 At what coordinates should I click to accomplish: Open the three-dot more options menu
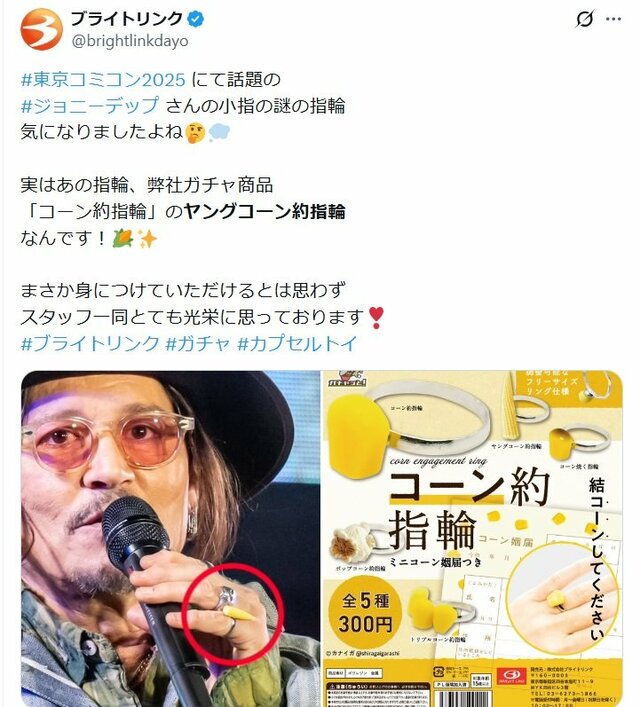[x=613, y=19]
